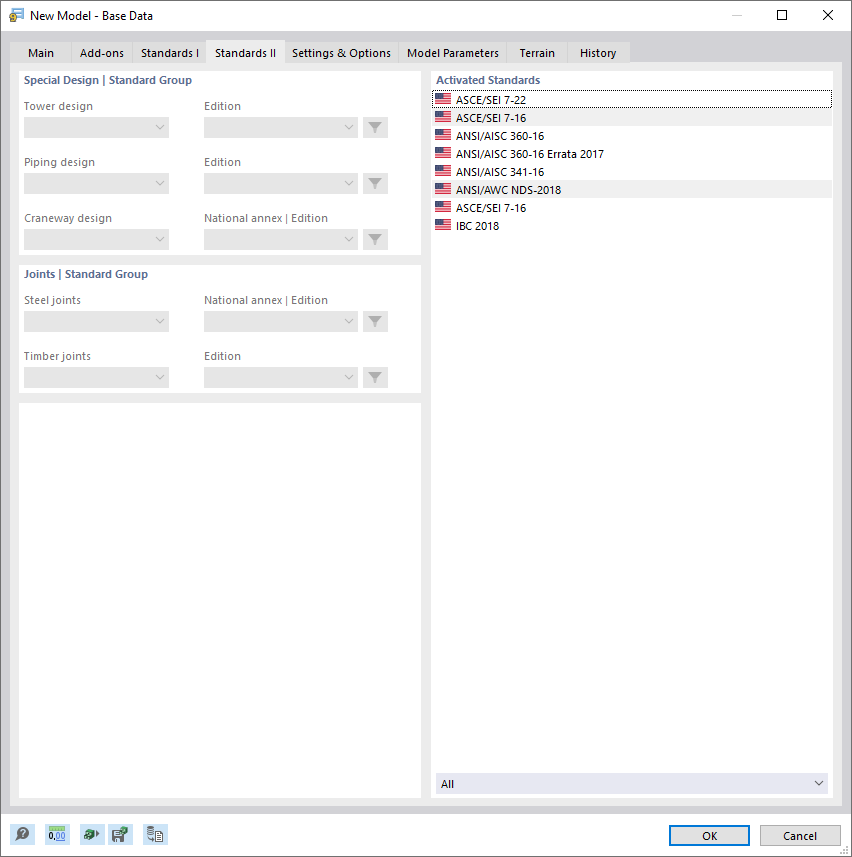The image size is (852, 857).
Task: Click the import model data icon
Action: point(90,834)
